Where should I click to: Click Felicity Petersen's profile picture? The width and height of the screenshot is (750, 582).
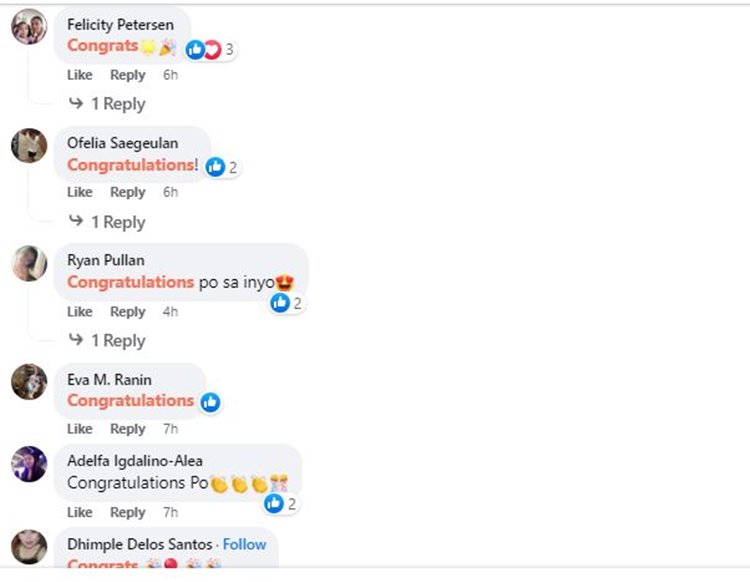click(x=29, y=26)
